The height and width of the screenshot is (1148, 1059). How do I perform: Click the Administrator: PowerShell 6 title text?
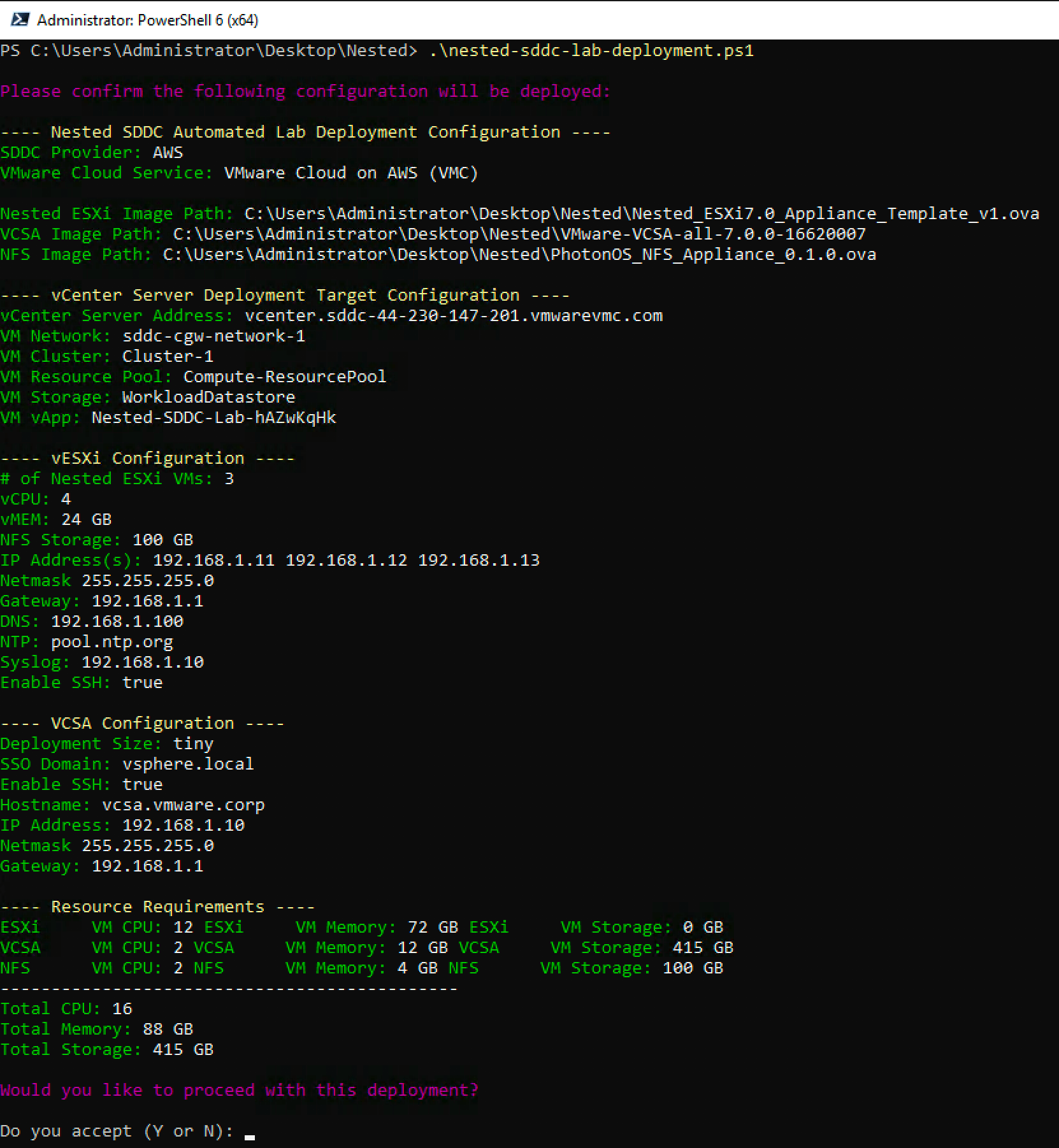(x=147, y=20)
